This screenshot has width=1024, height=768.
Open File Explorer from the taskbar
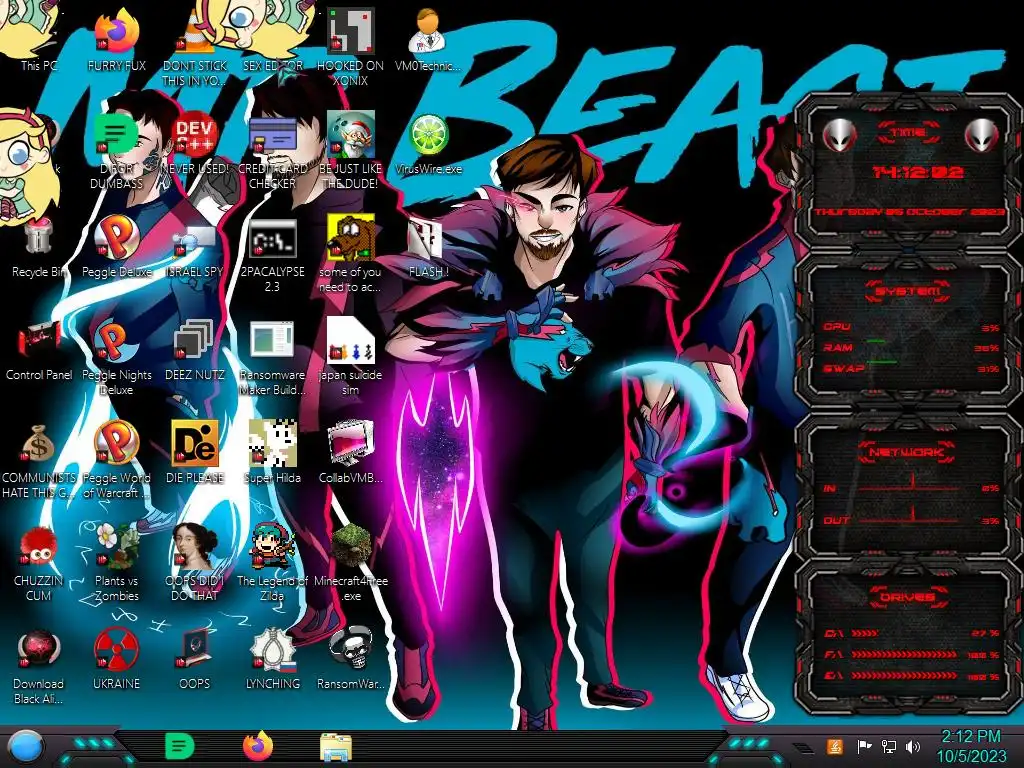[x=336, y=748]
